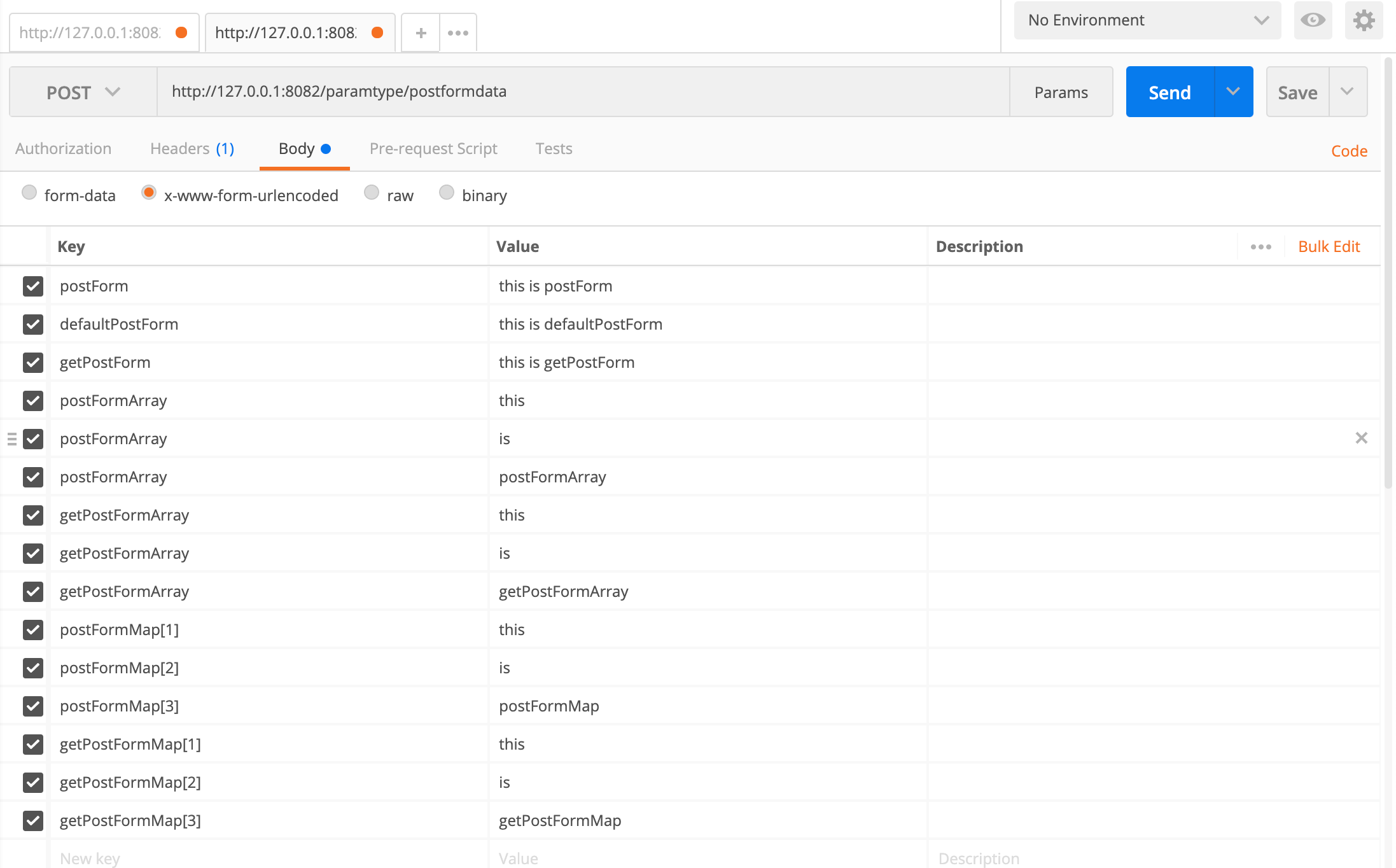The width and height of the screenshot is (1396, 868).
Task: Delete the postFormArray 'is' row with X
Action: click(x=1361, y=438)
